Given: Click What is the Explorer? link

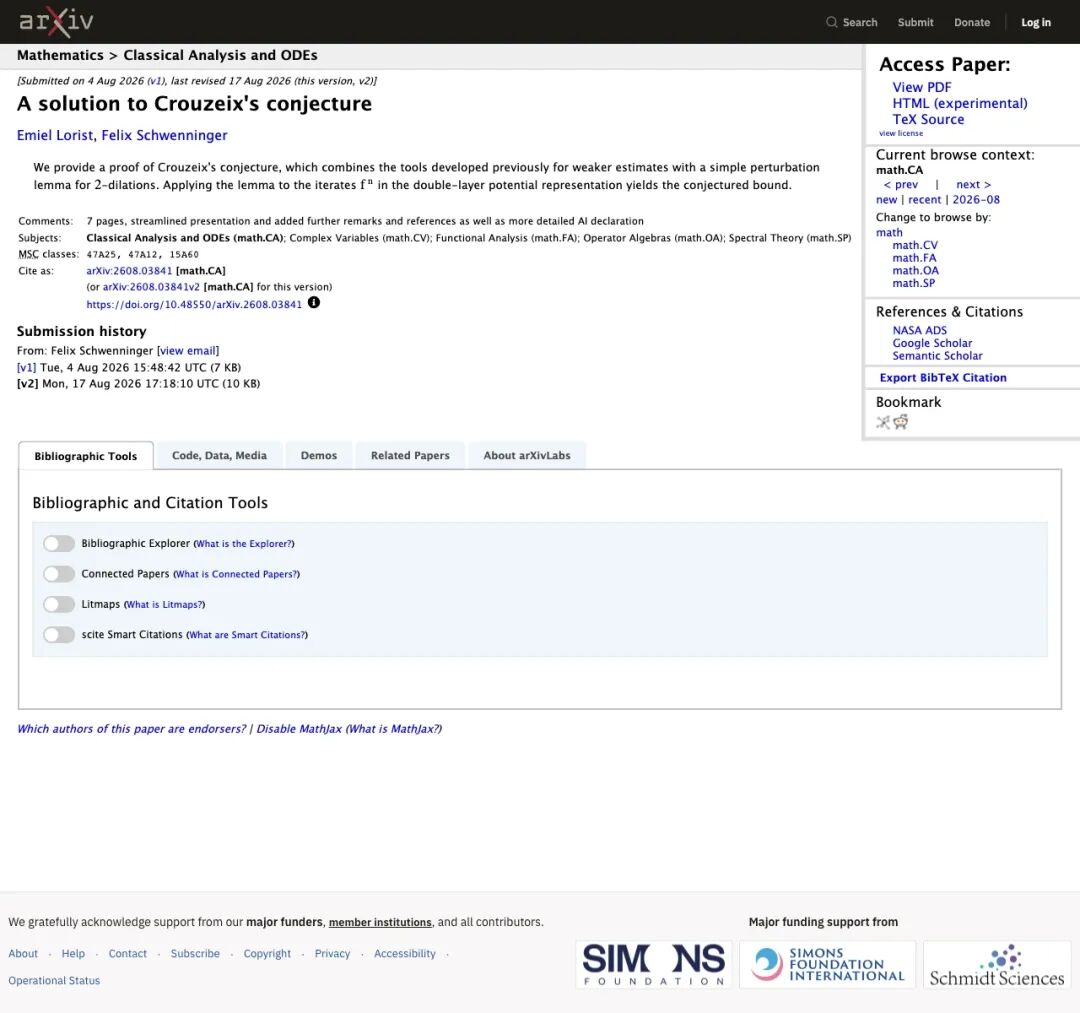Looking at the screenshot, I should pyautogui.click(x=244, y=544).
